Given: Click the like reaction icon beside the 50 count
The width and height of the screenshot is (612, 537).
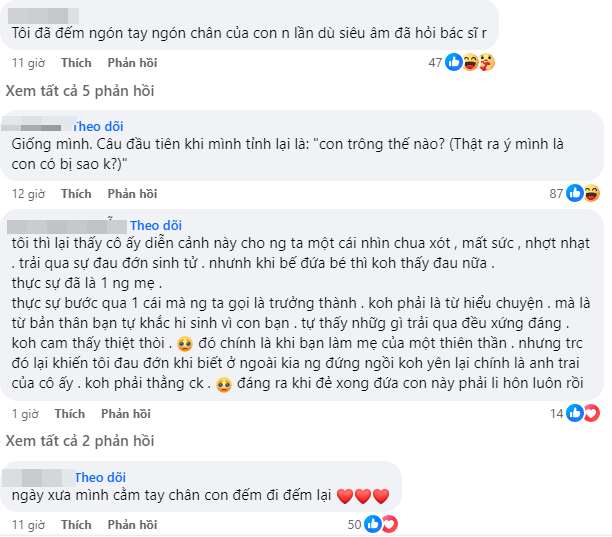Looking at the screenshot, I should pyautogui.click(x=372, y=523).
